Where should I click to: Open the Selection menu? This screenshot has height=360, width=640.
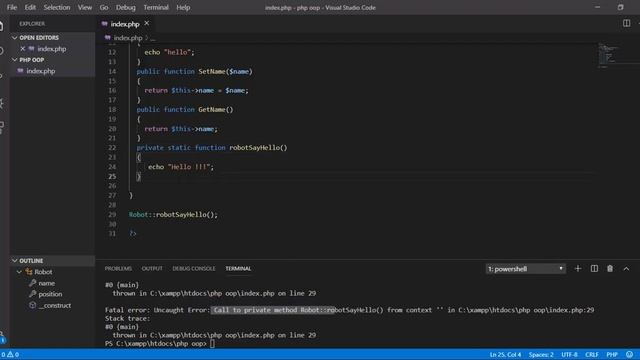(x=57, y=7)
